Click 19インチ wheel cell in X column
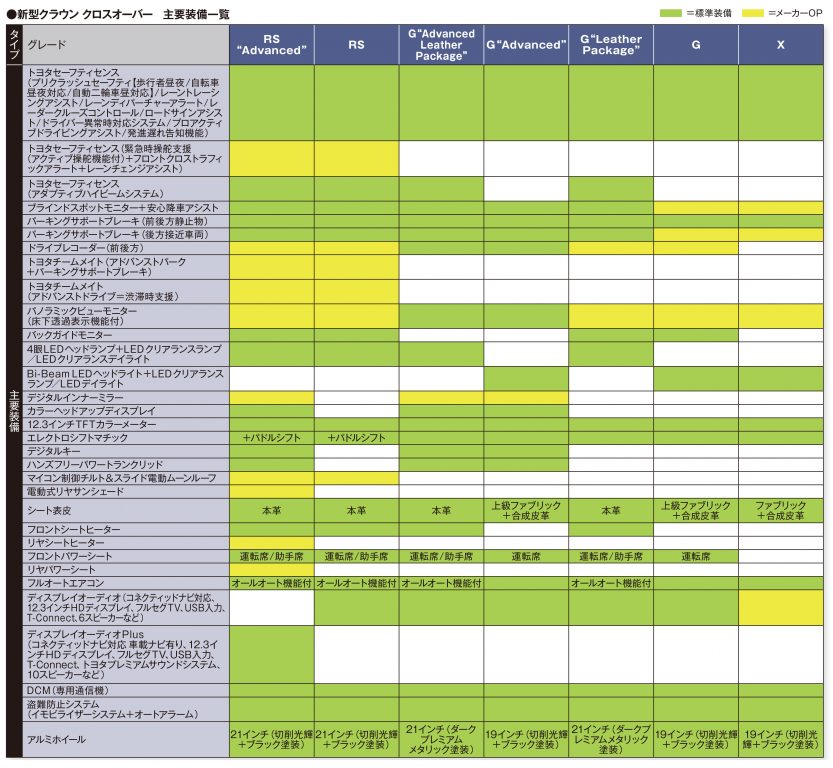Viewport: 833px width, 768px height. click(781, 739)
